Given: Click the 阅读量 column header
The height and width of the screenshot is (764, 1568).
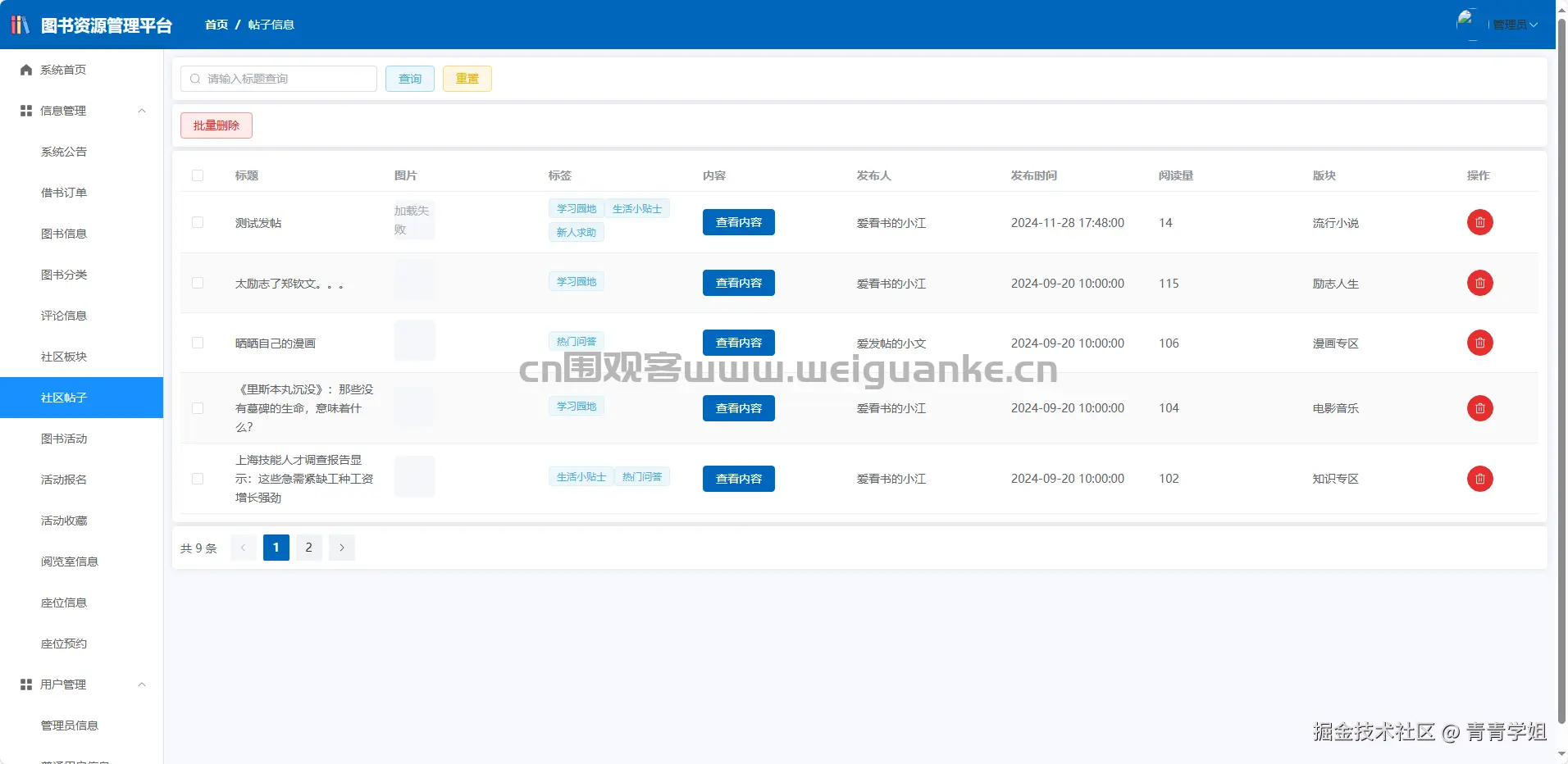Looking at the screenshot, I should click(1176, 175).
